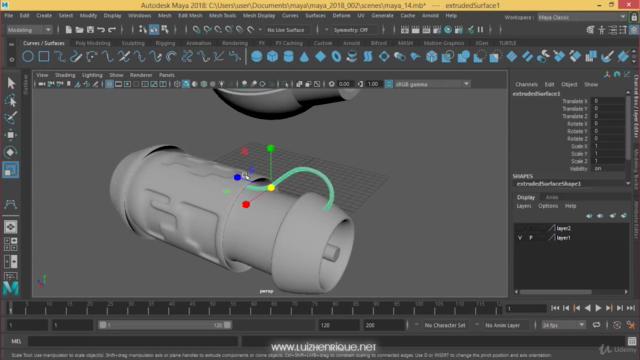Image resolution: width=640 pixels, height=360 pixels.
Task: Open the Curves menu
Action: coord(290,16)
